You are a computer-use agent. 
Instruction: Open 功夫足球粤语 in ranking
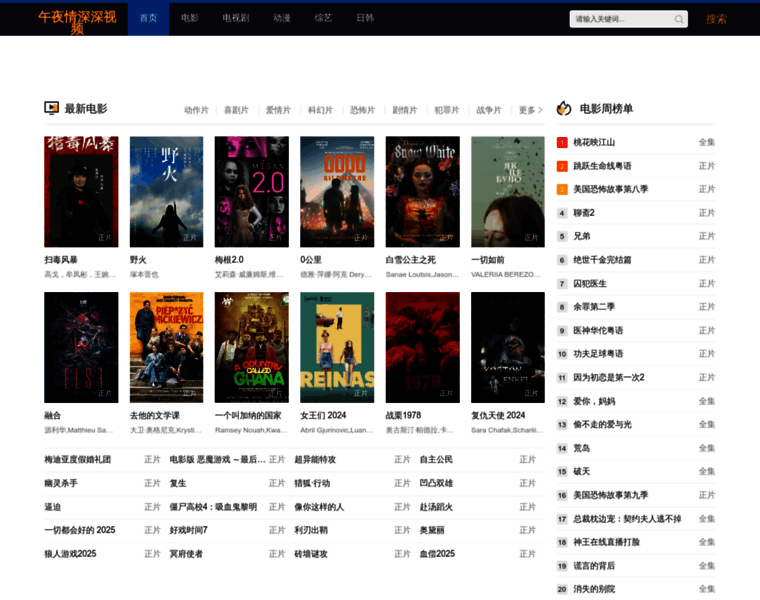tap(598, 354)
